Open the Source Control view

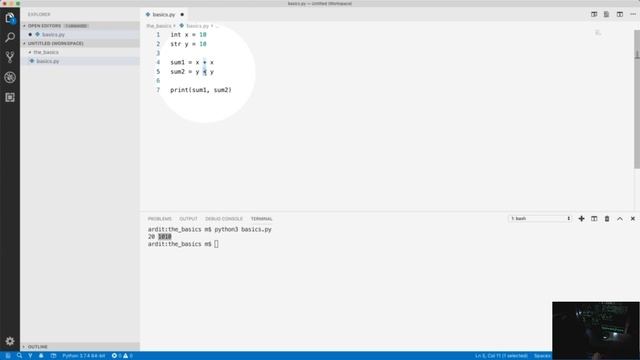click(10, 57)
